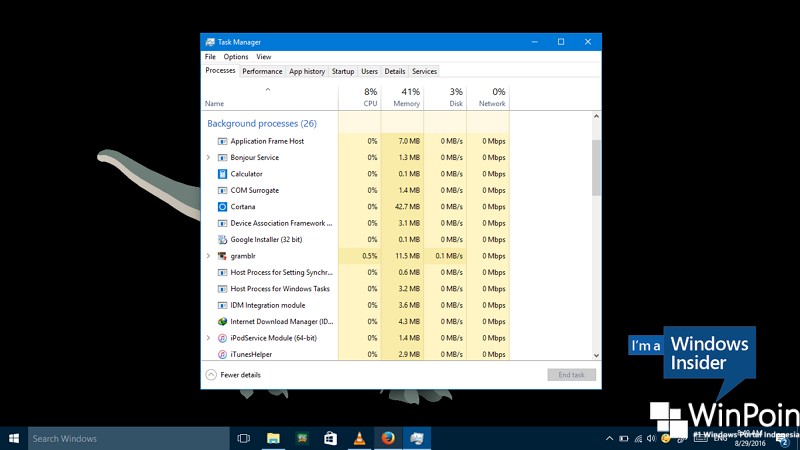The image size is (800, 450).
Task: Show hidden icons in system tray
Action: click(x=609, y=438)
